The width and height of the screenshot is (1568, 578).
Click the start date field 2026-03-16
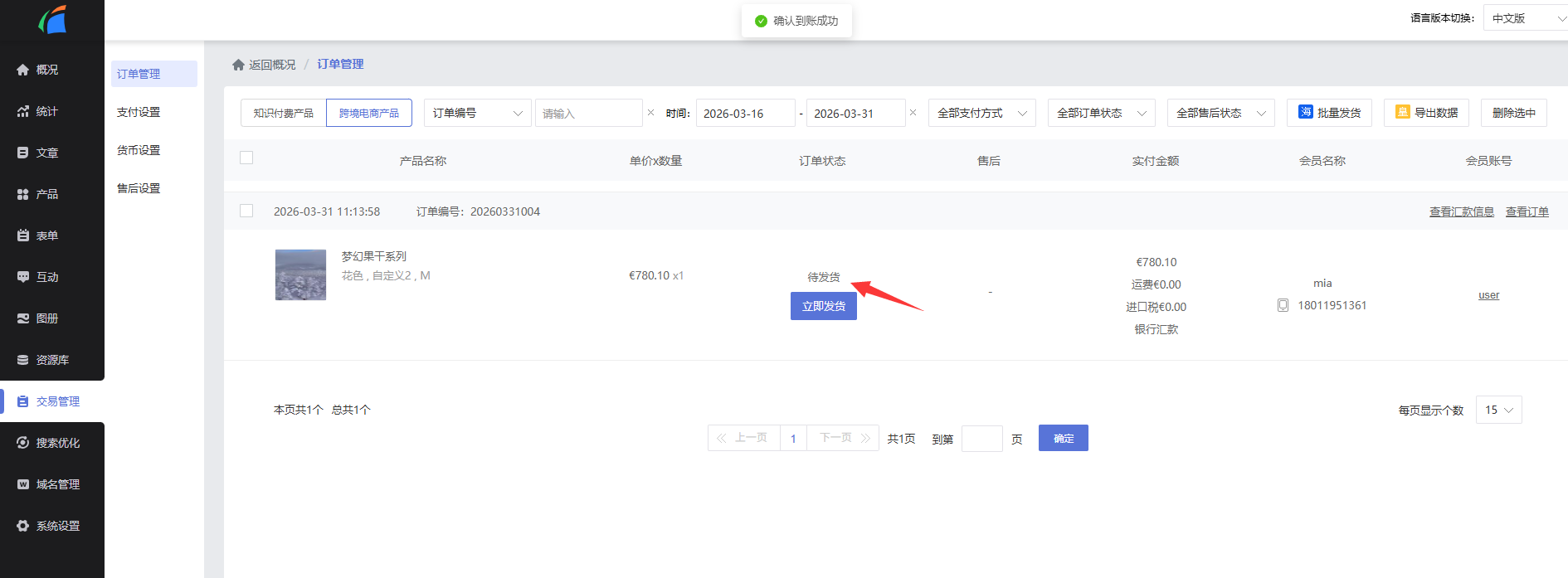point(745,114)
